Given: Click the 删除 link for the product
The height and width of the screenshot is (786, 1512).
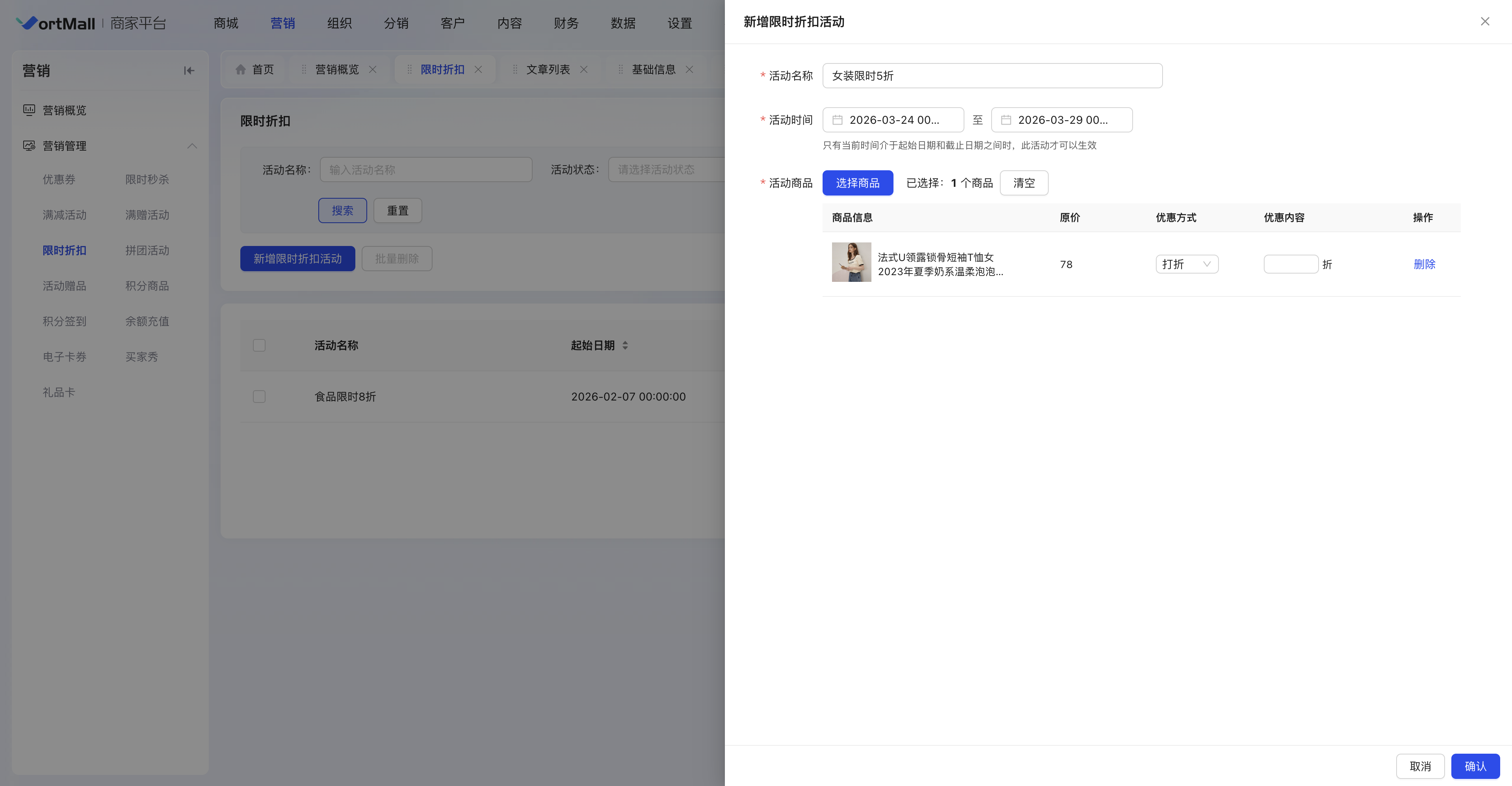Looking at the screenshot, I should pyautogui.click(x=1424, y=264).
